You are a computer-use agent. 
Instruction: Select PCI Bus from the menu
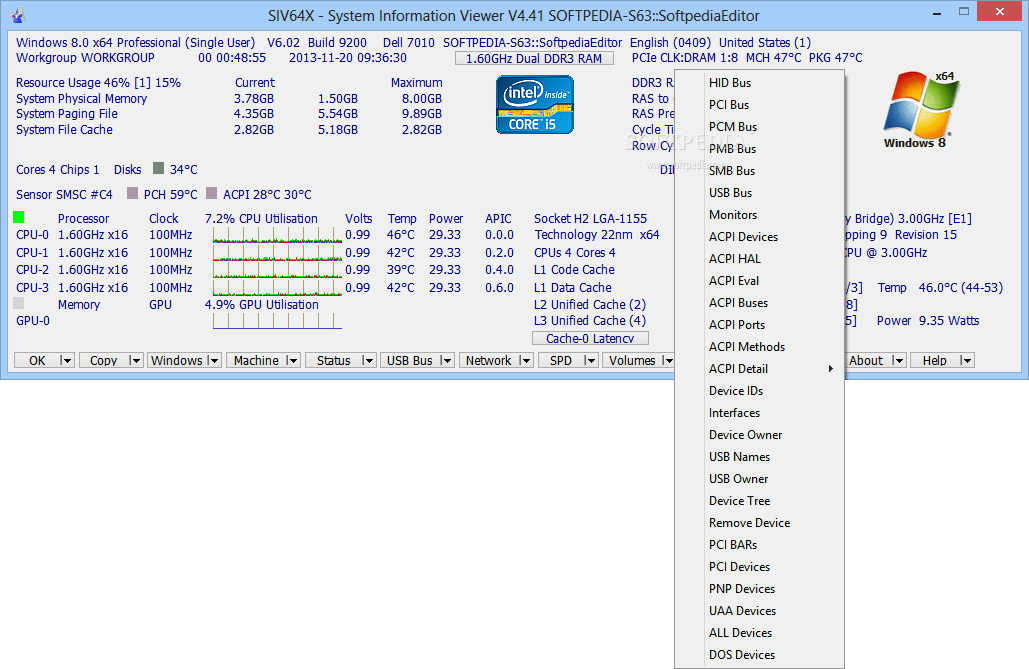pyautogui.click(x=759, y=104)
